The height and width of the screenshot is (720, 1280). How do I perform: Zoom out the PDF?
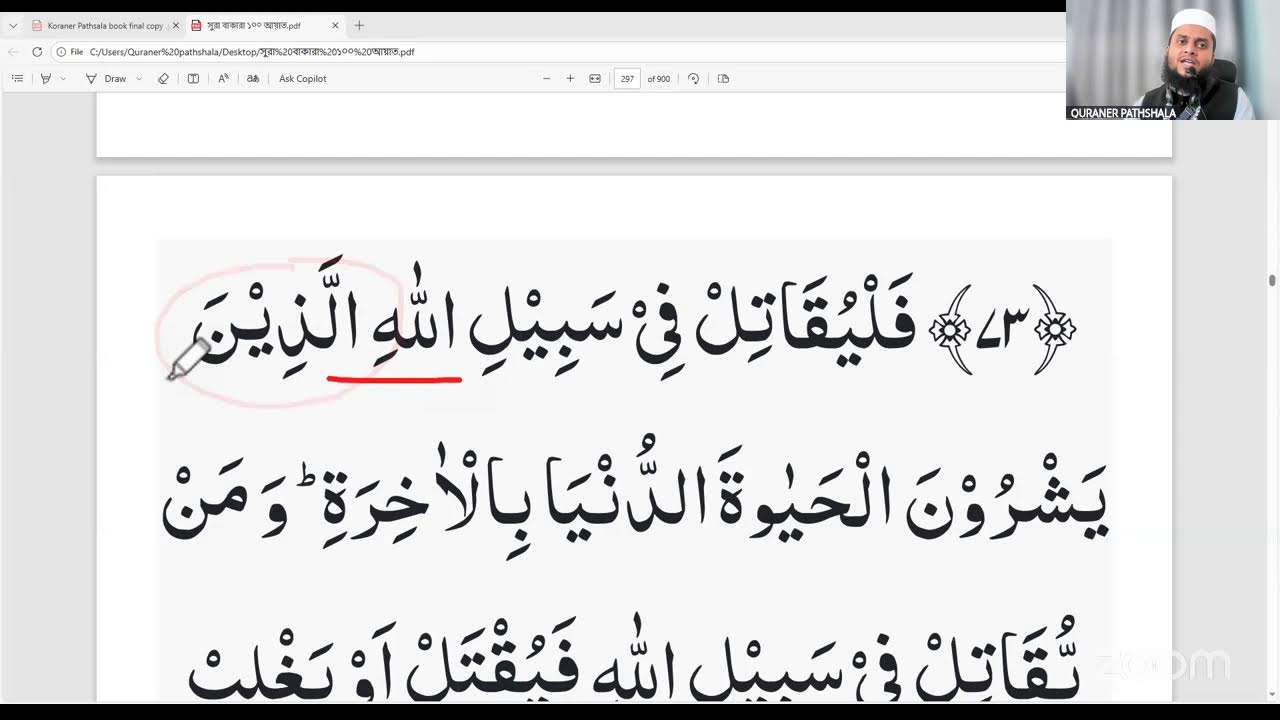tap(546, 79)
